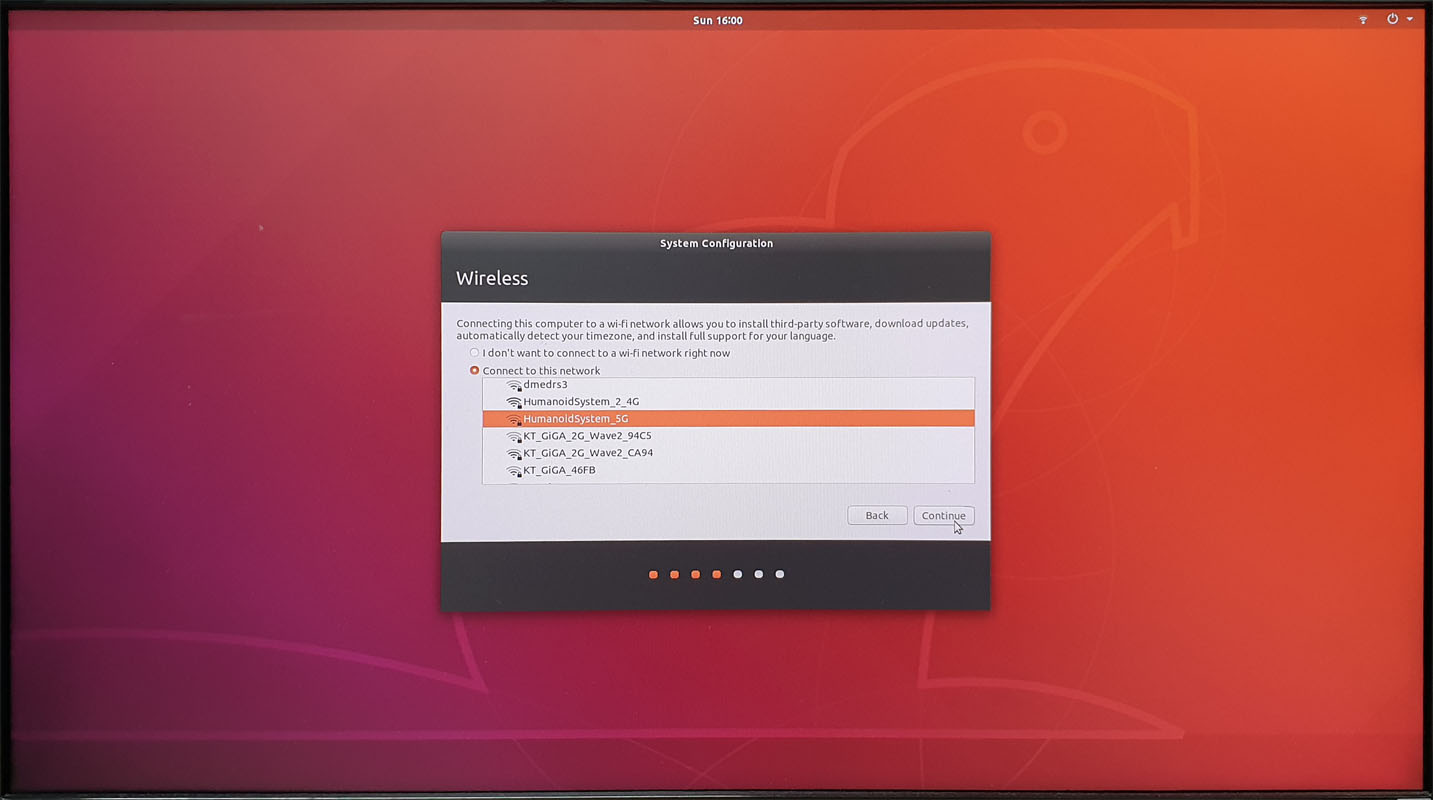This screenshot has width=1433, height=800.
Task: Select "I don't want to connect" radio option
Action: [475, 353]
